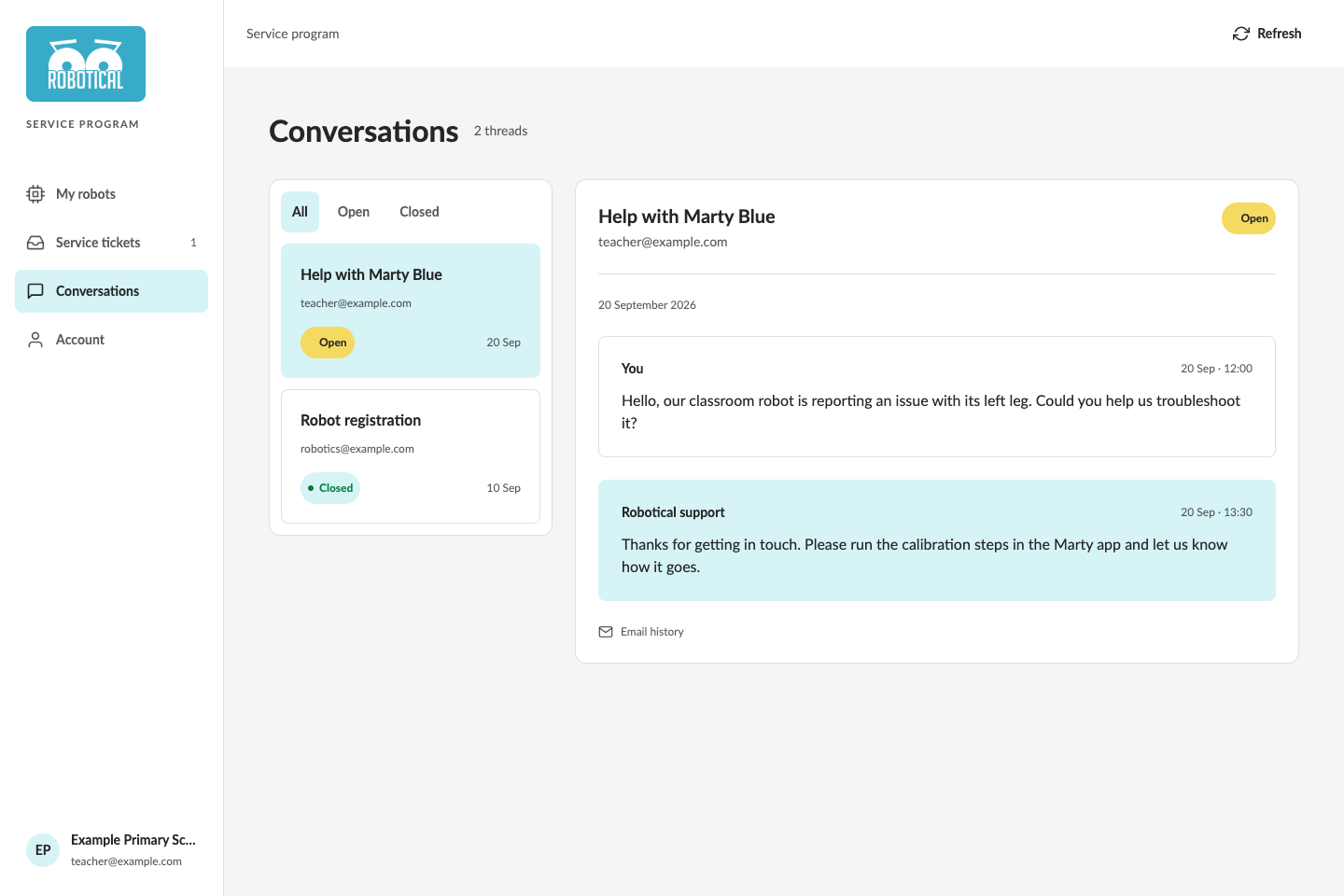Open the Account section
Image resolution: width=1344 pixels, height=896 pixels.
(111, 340)
